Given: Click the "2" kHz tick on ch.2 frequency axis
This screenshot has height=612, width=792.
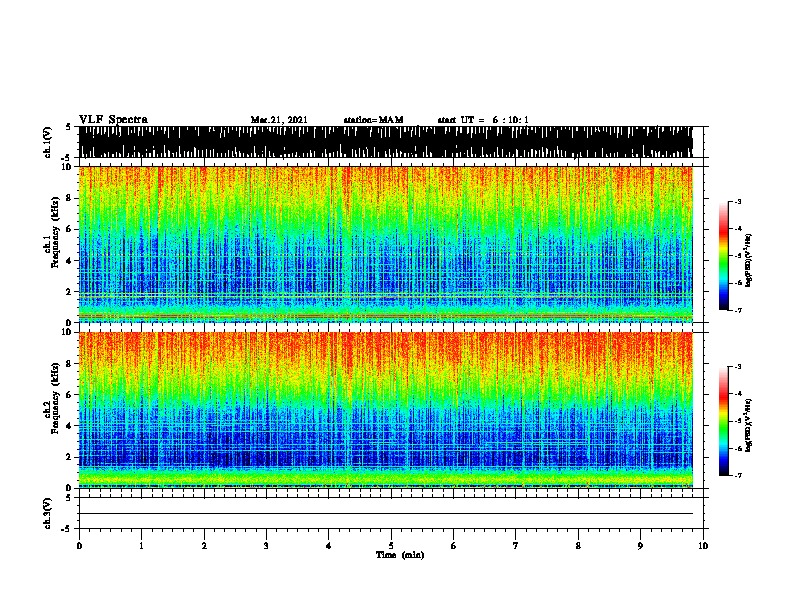Looking at the screenshot, I should tap(70, 457).
